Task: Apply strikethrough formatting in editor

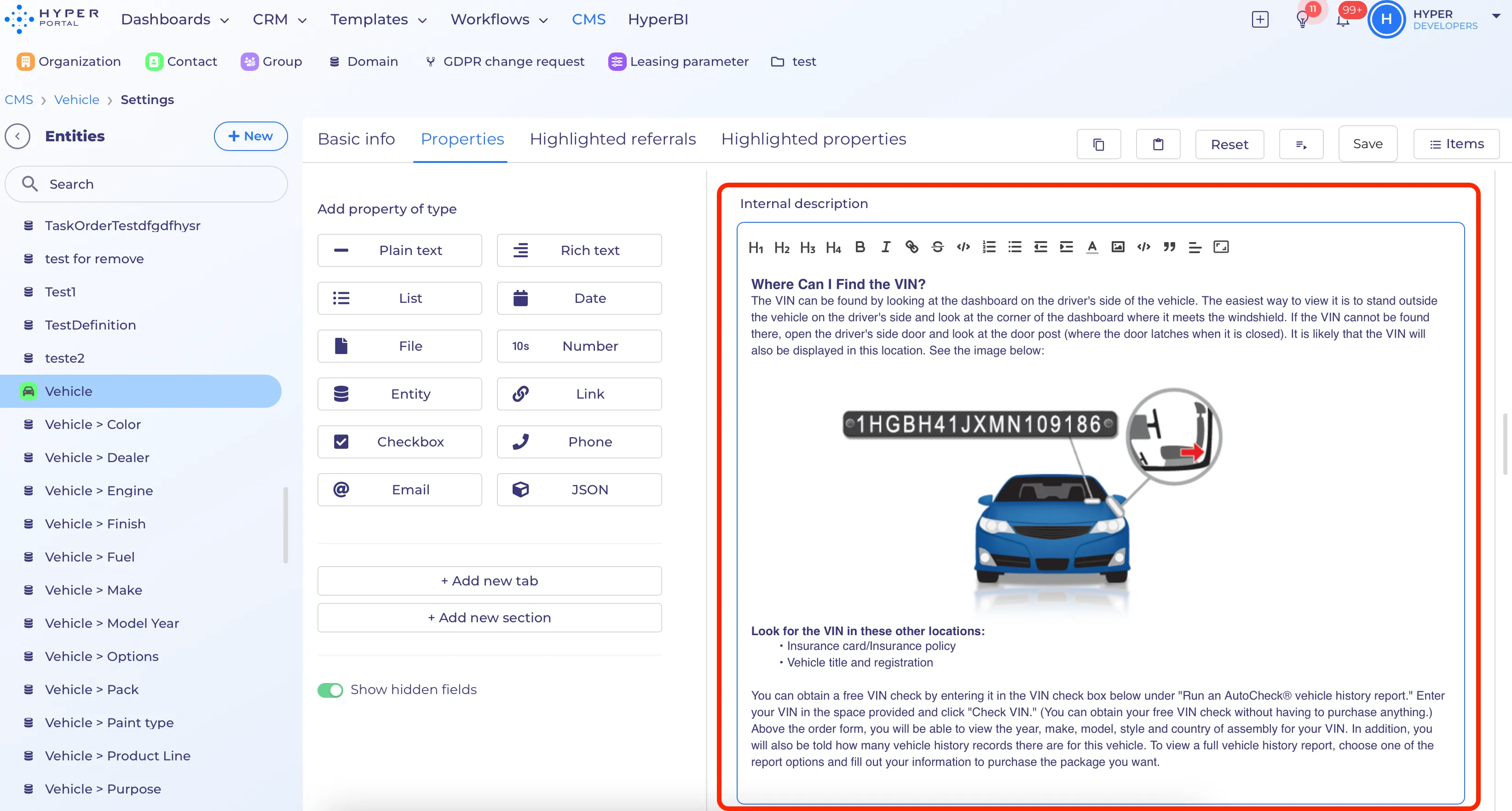Action: tap(937, 247)
